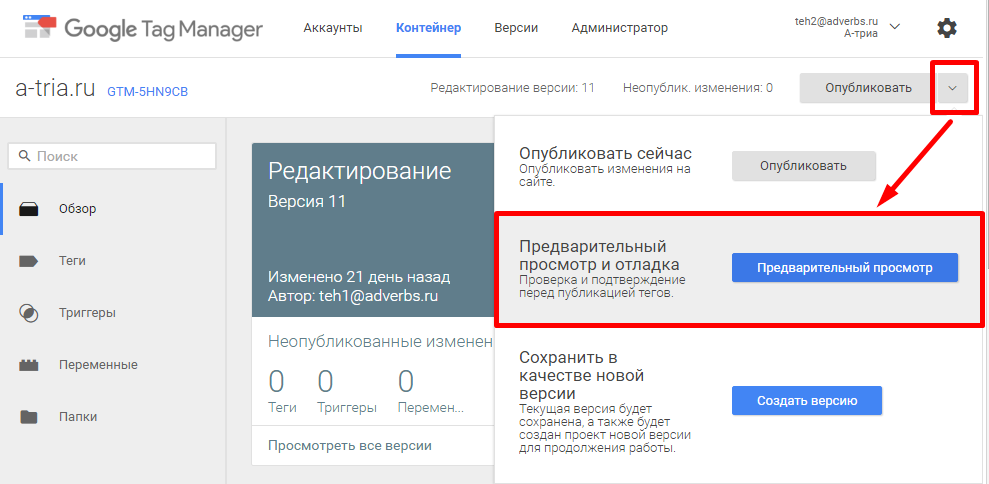The height and width of the screenshot is (484, 989).
Task: Select the Контейнер tab
Action: click(428, 28)
